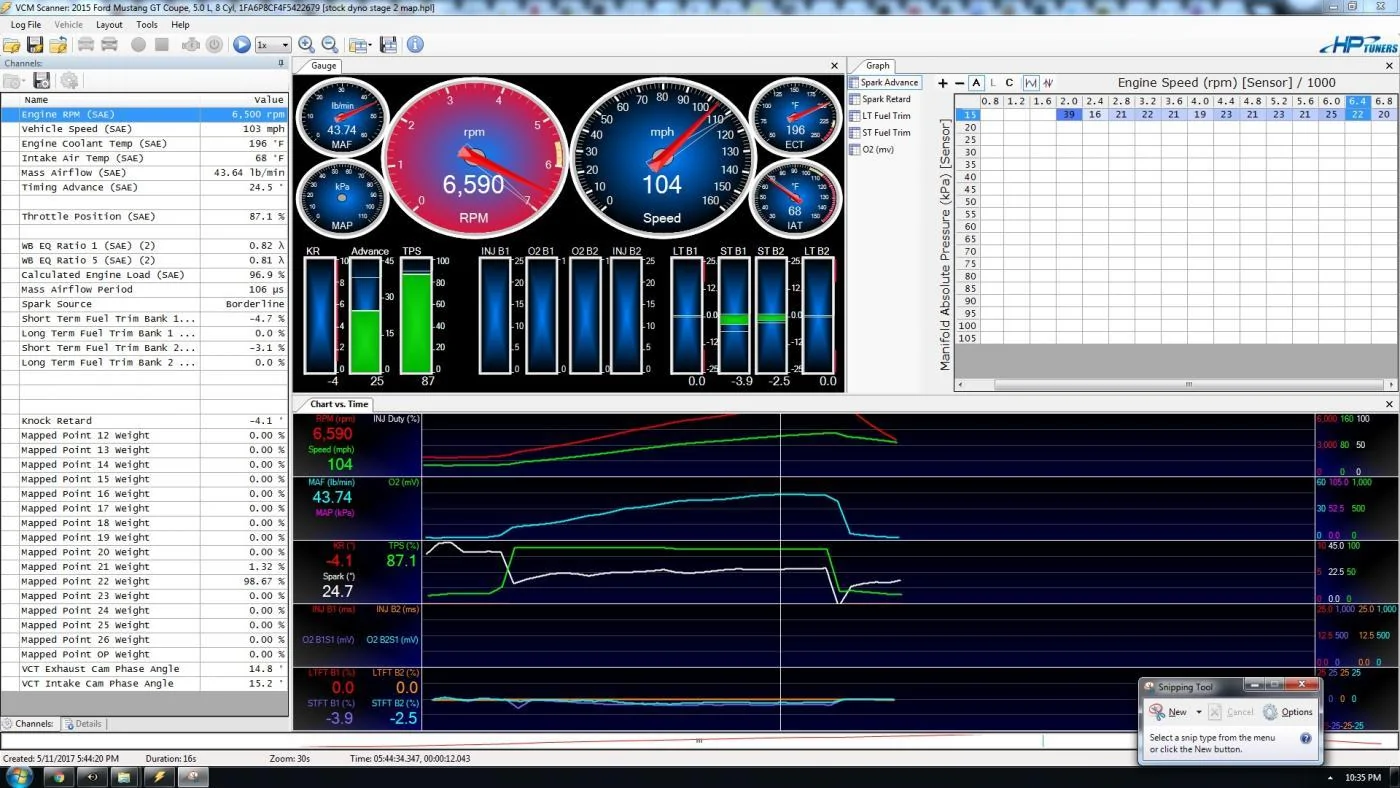This screenshot has width=1400, height=788.
Task: Open the Chrome icon on the taskbar
Action: (x=57, y=776)
